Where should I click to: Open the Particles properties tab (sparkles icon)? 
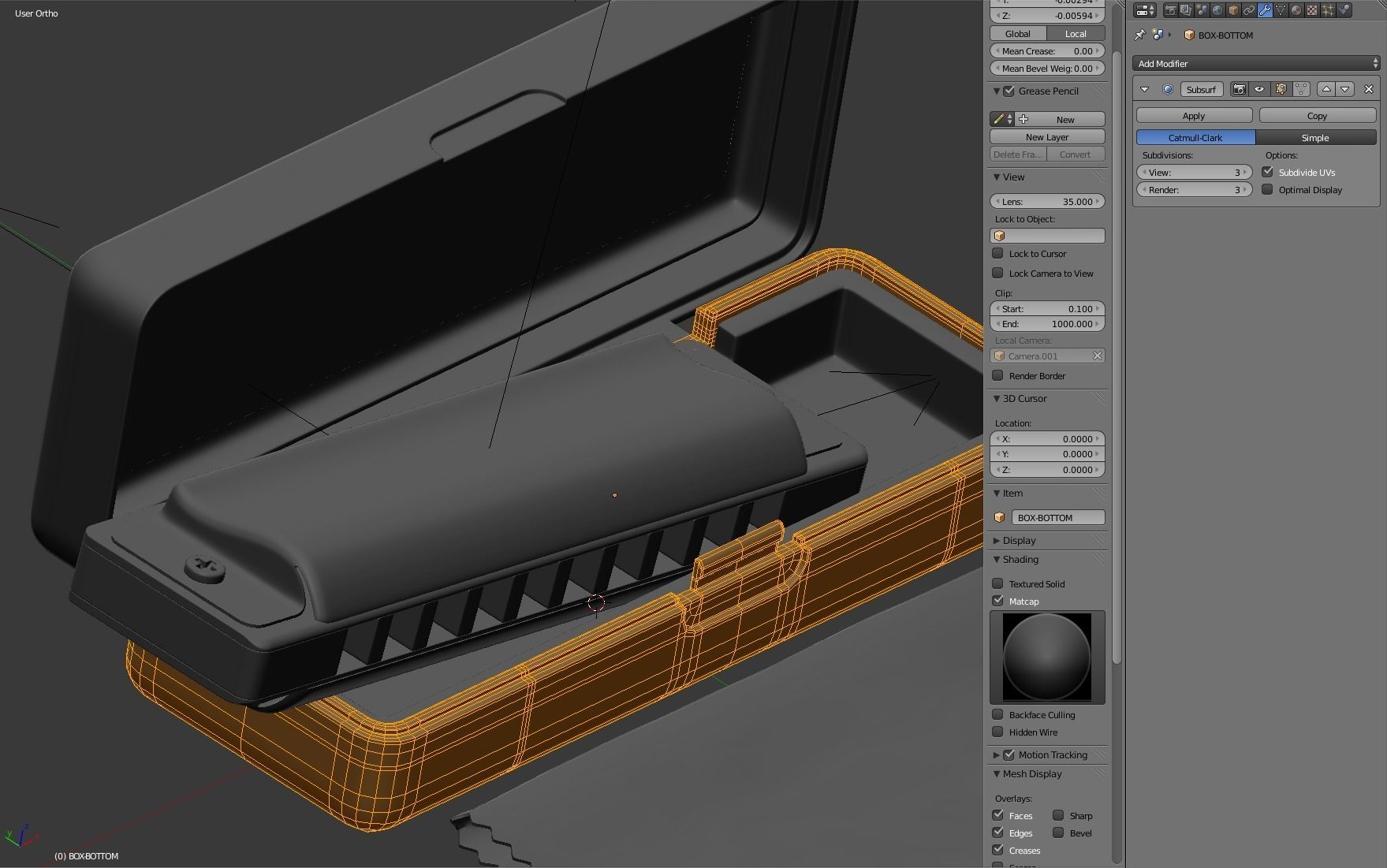(x=1328, y=10)
